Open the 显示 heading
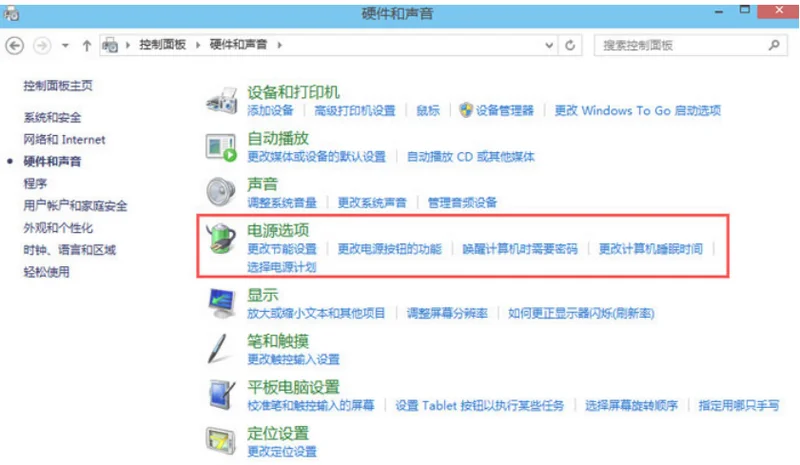 (x=262, y=295)
